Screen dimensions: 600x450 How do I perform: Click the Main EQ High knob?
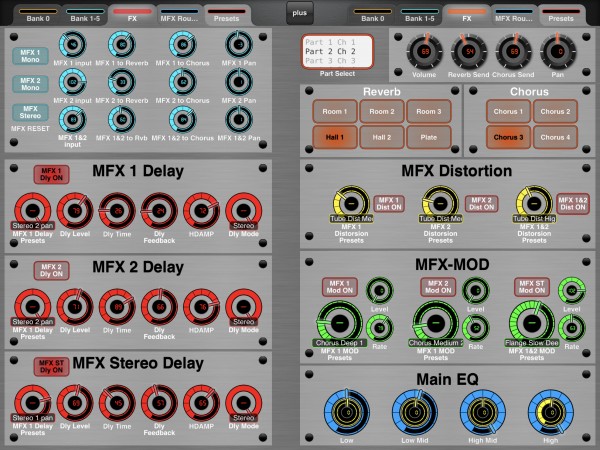pos(551,412)
